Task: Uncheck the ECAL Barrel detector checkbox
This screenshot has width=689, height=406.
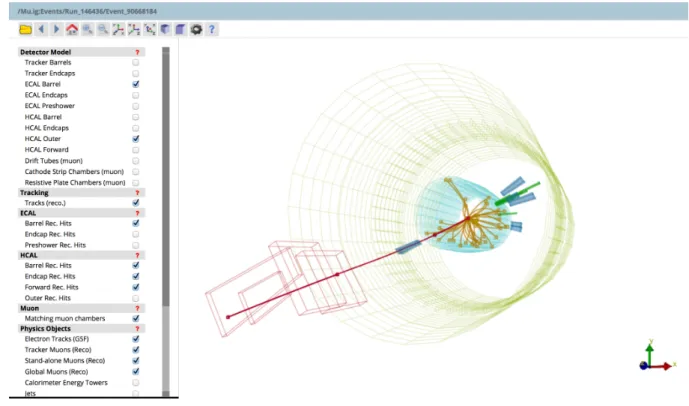Action: pos(136,84)
